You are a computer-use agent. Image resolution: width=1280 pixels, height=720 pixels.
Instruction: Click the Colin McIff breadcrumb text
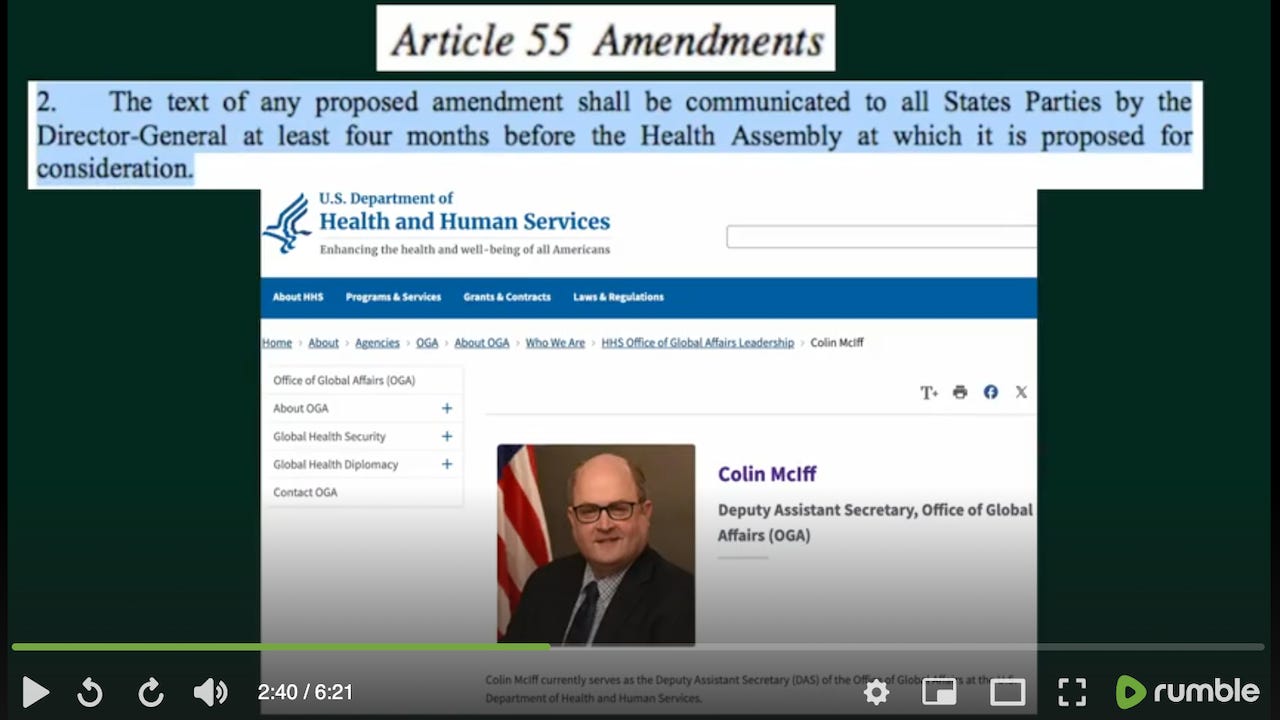click(x=837, y=343)
